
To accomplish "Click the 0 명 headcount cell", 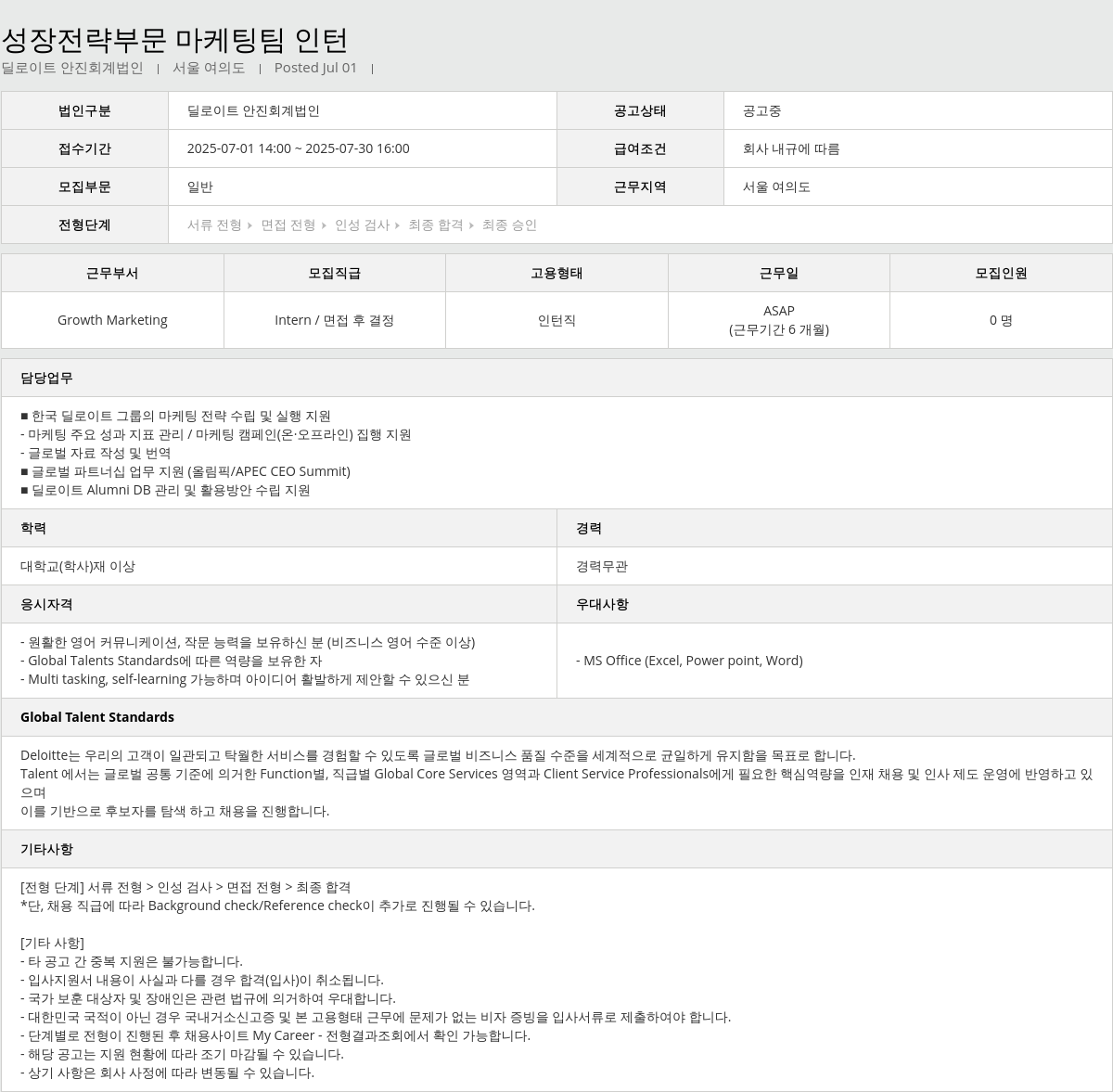I will [1001, 320].
